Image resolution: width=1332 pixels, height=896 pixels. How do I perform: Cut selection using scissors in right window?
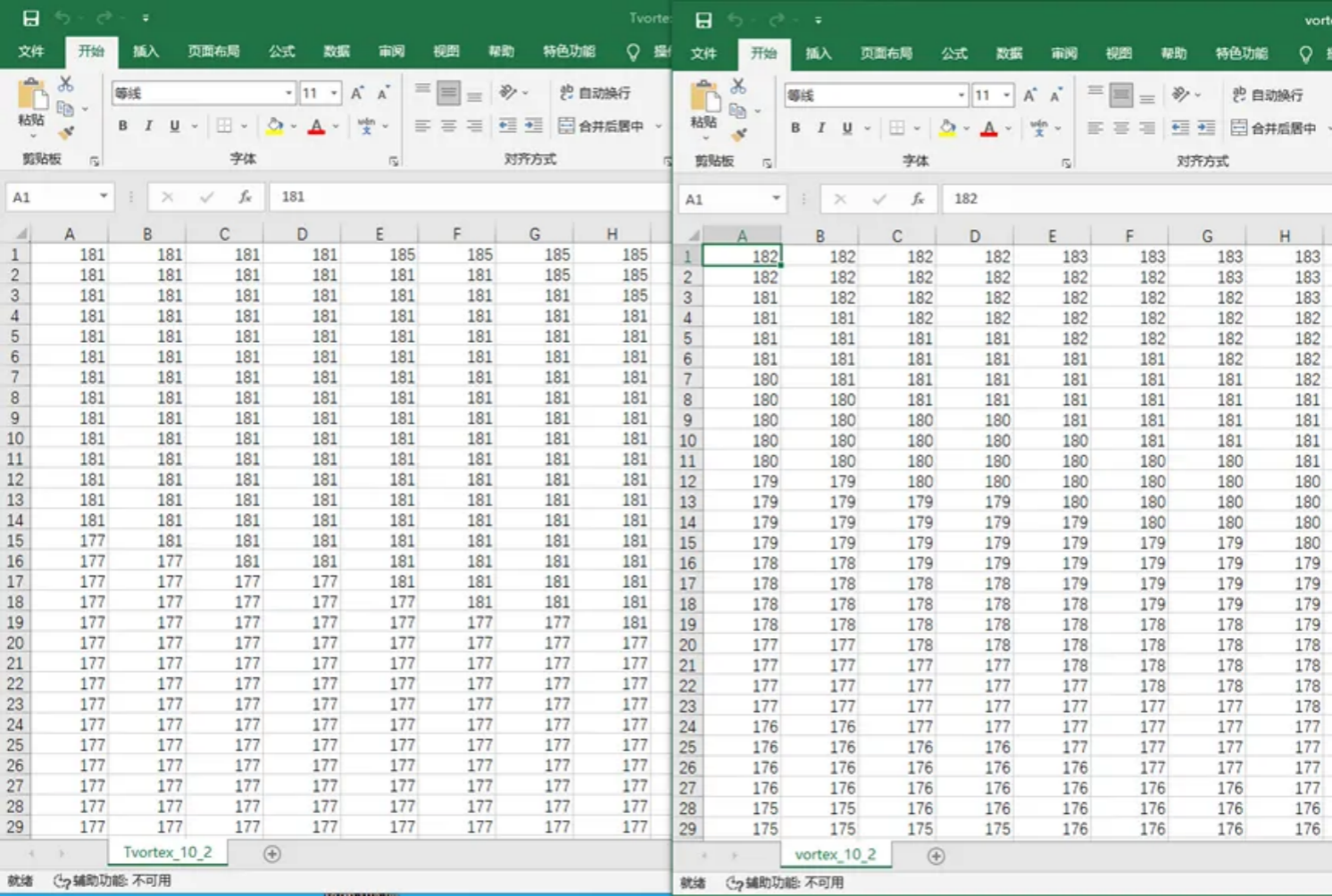coord(738,87)
